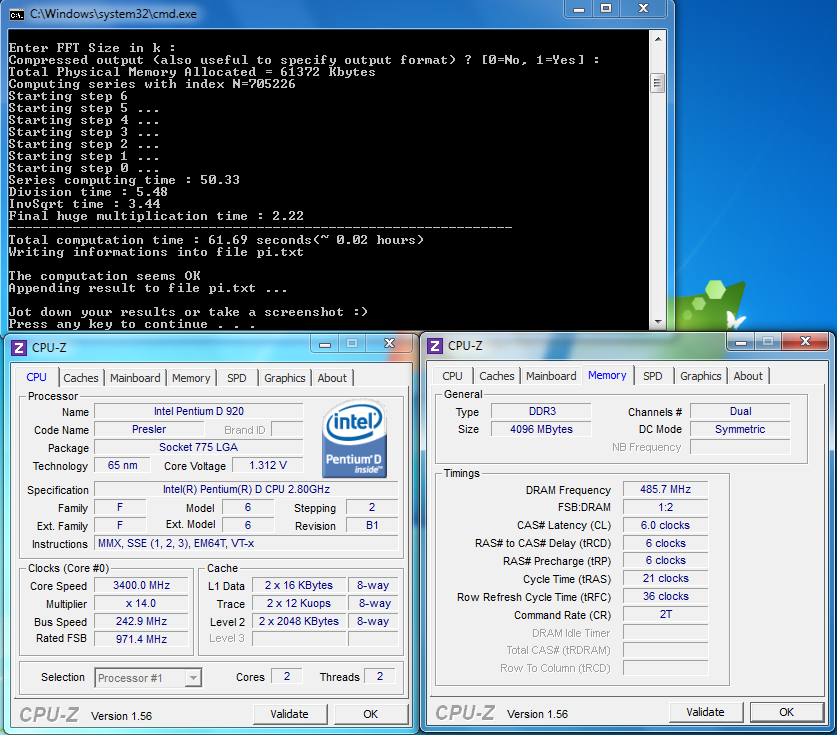Click the Trace value '2 x 12 Kuops'

[299, 604]
